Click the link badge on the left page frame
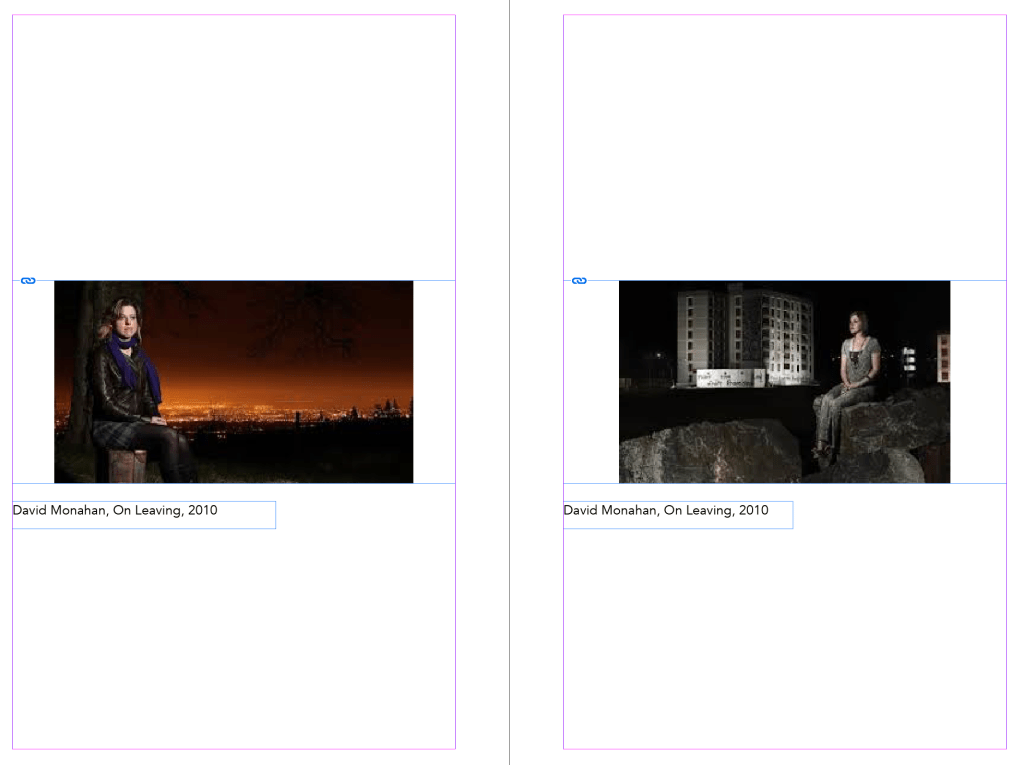 tap(28, 281)
